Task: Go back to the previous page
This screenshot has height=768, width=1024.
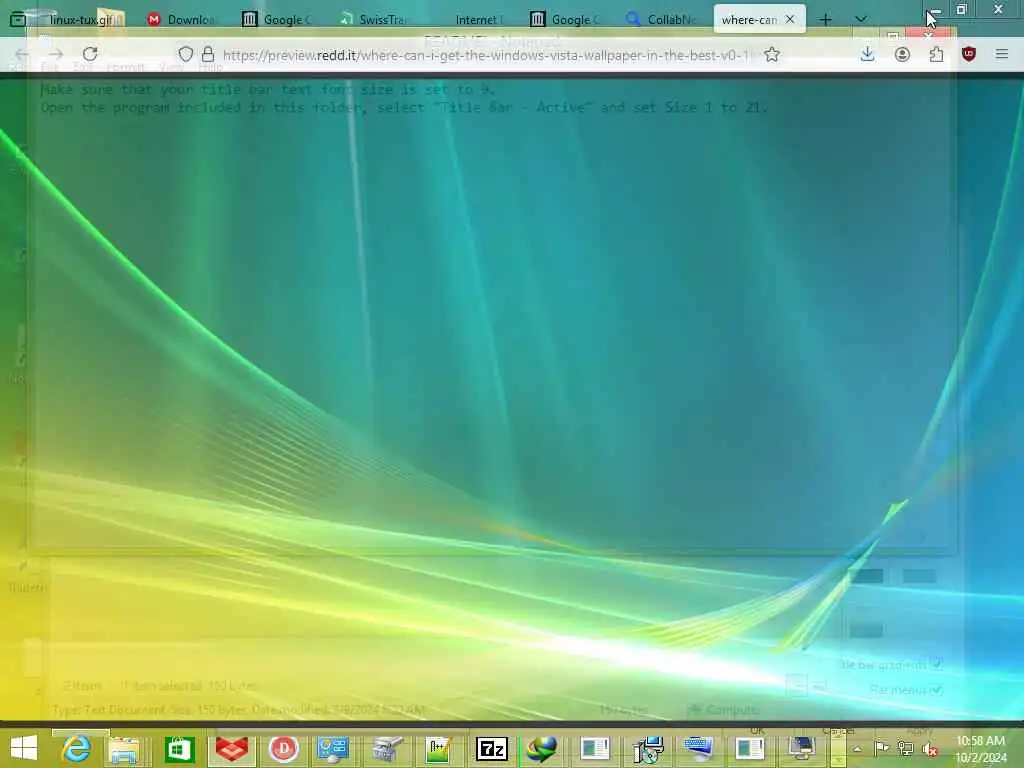Action: pyautogui.click(x=22, y=54)
